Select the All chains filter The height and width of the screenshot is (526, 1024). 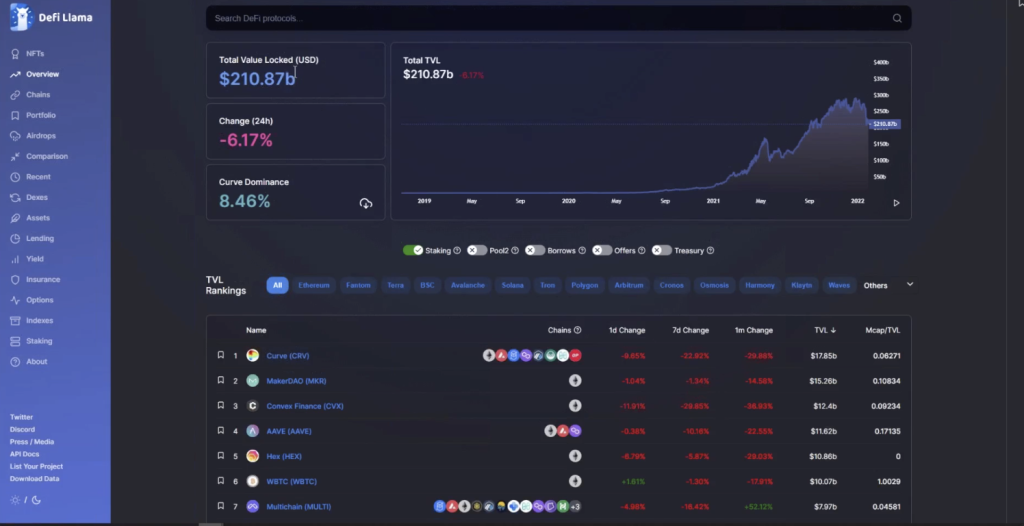coord(278,285)
